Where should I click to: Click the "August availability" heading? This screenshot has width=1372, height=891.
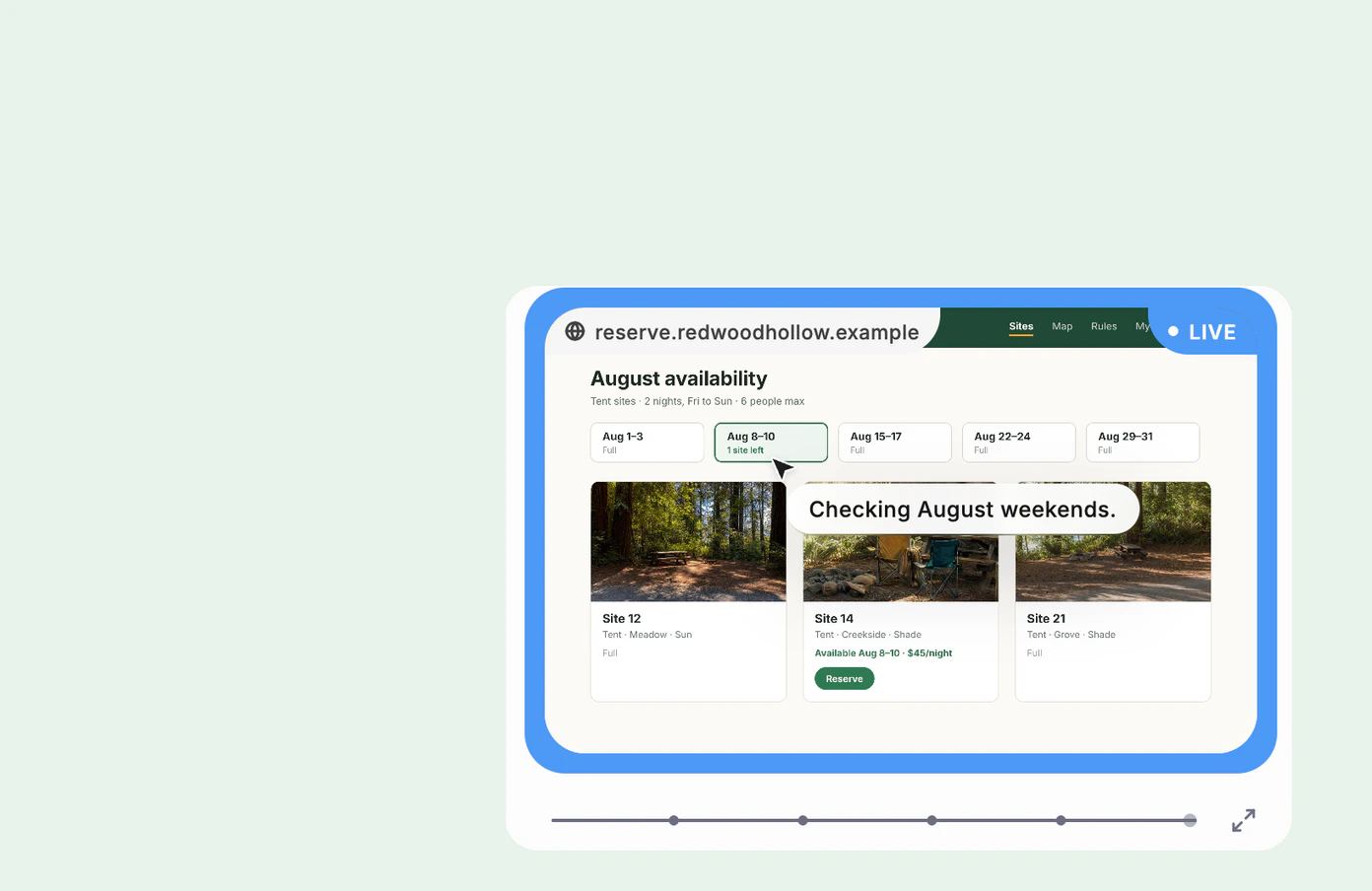[x=679, y=378]
